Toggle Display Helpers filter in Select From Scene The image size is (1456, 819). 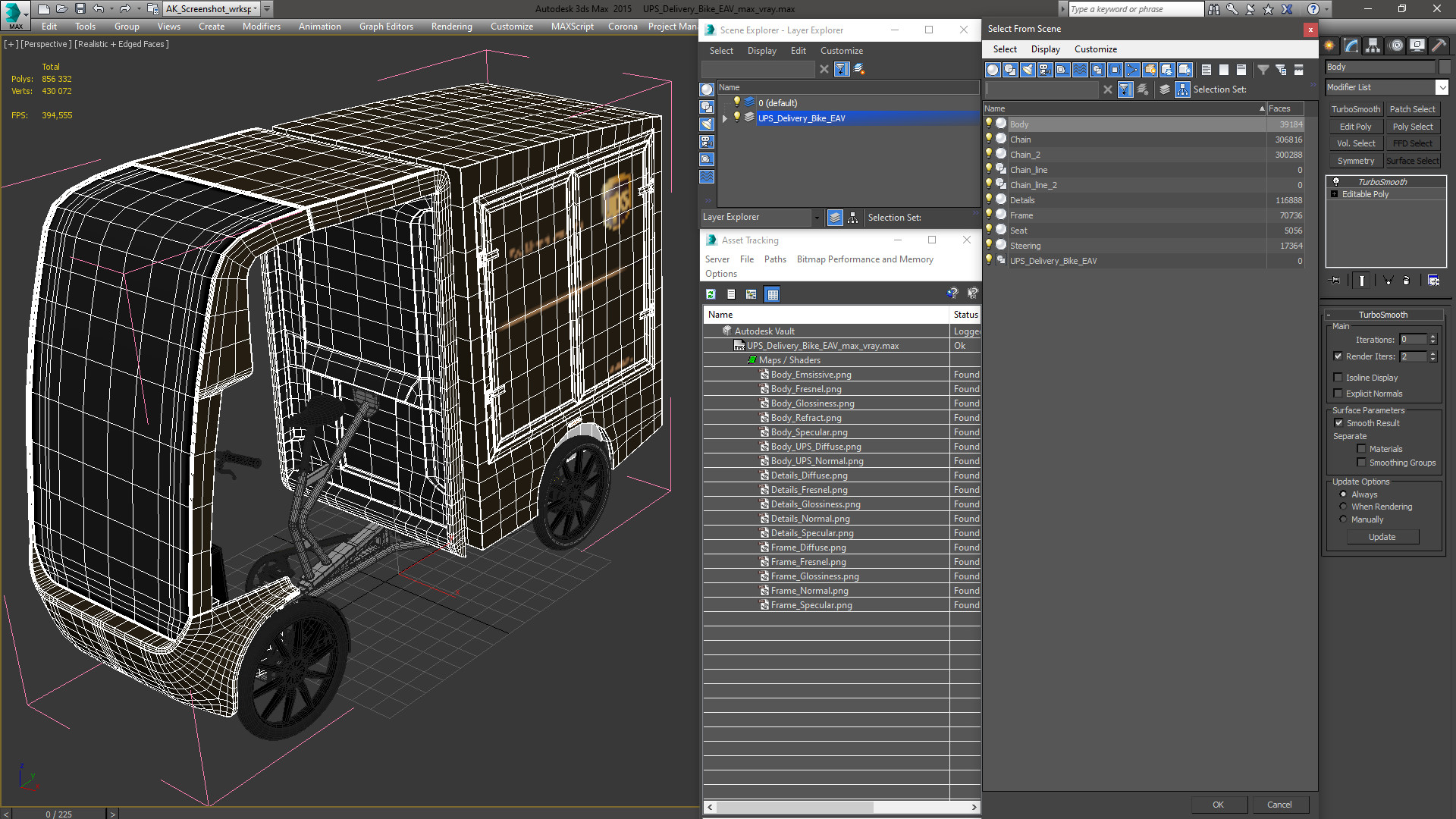point(1062,70)
